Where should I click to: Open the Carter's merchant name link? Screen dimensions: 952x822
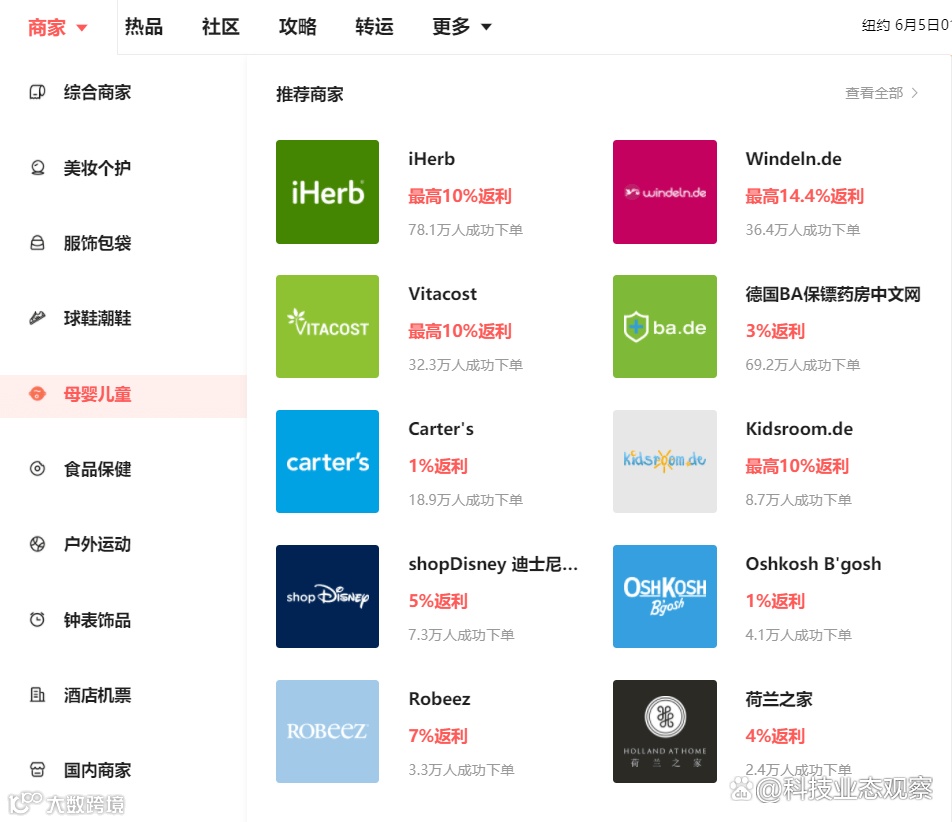pyautogui.click(x=441, y=429)
